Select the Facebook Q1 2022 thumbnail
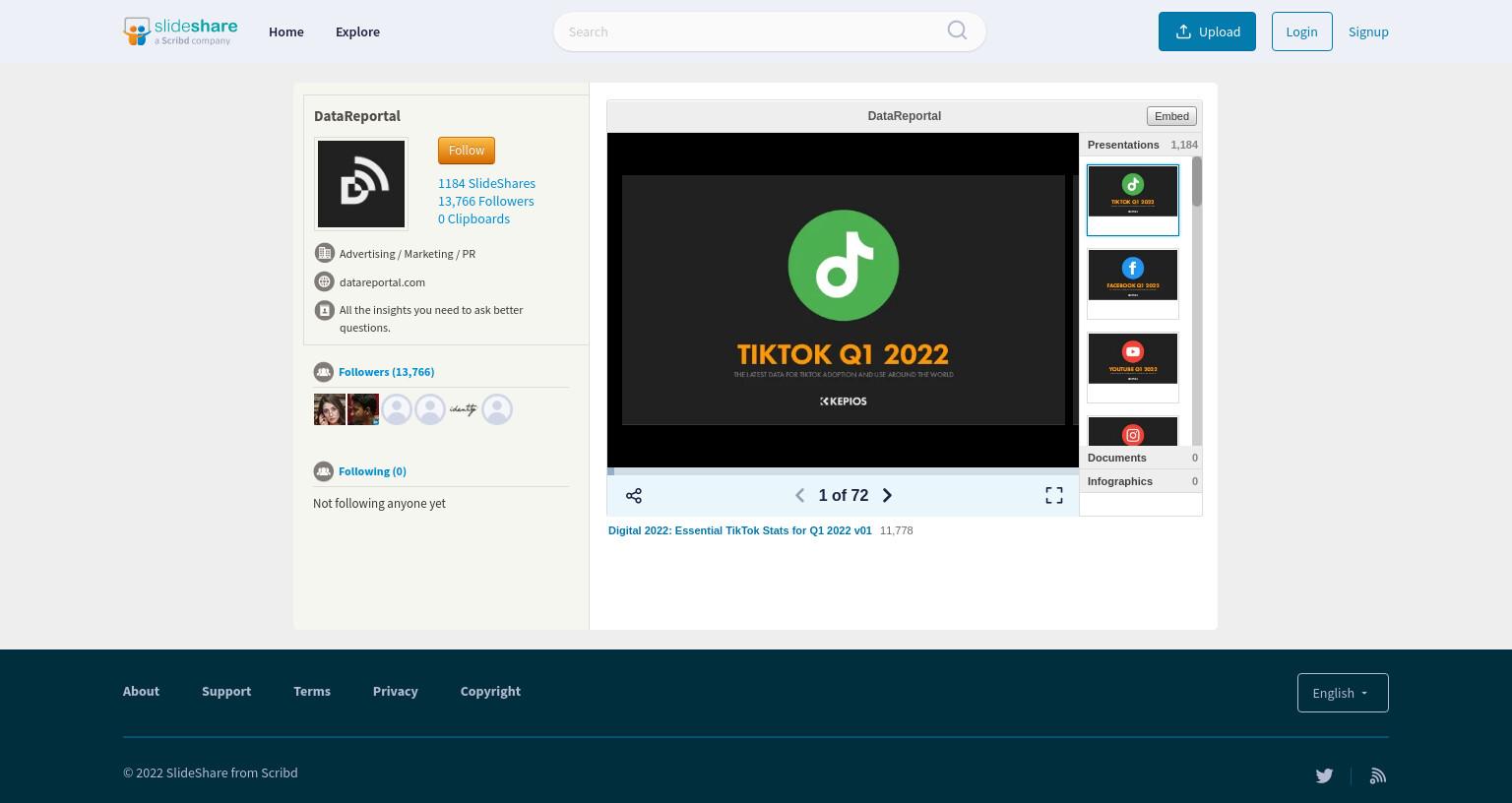 [x=1133, y=283]
